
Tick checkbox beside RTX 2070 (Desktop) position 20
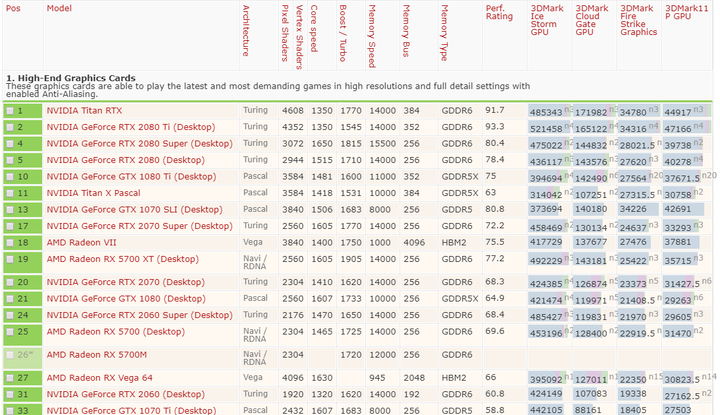point(10,282)
